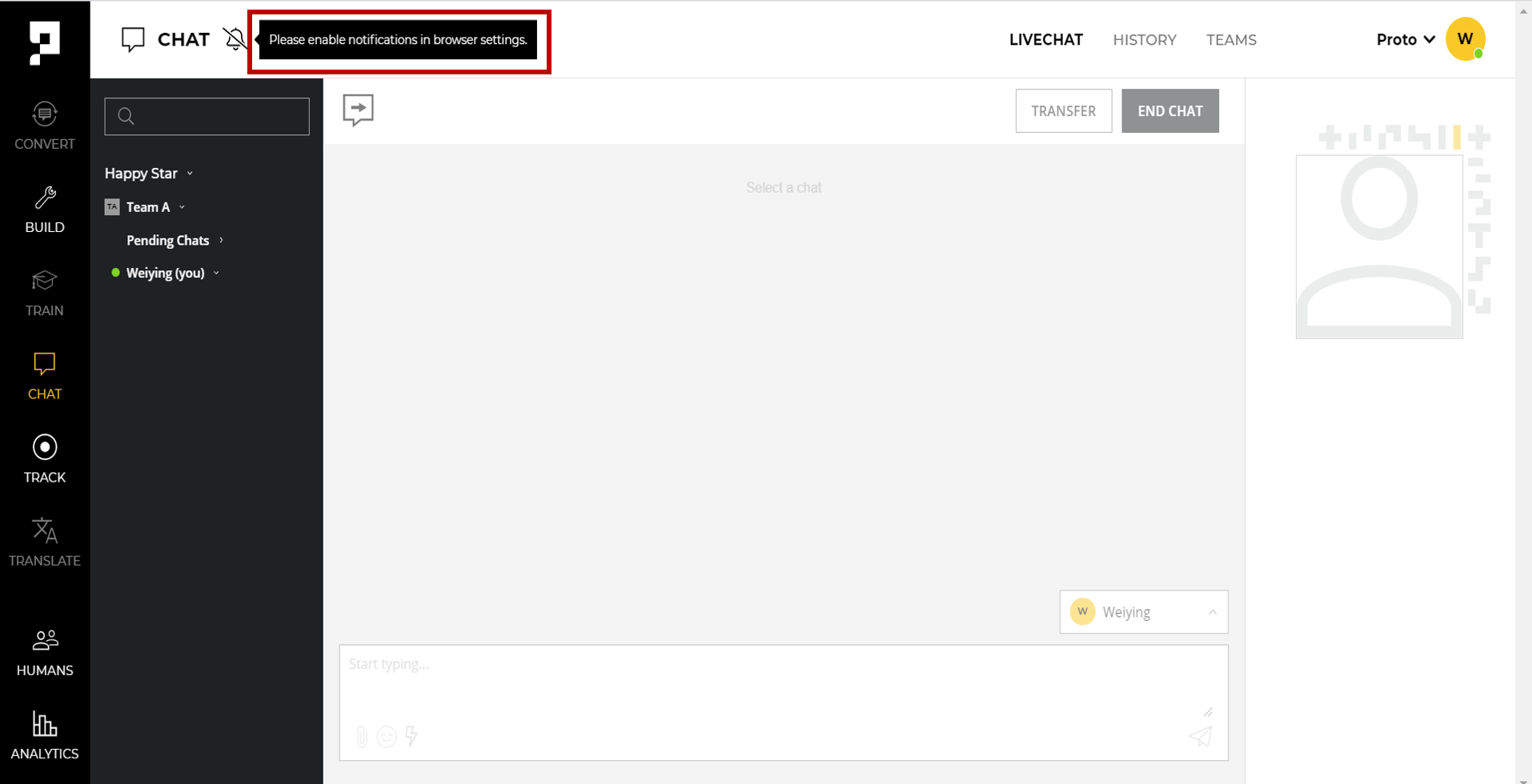1532x784 pixels.
Task: Open the Chat section in sidebar
Action: (45, 376)
